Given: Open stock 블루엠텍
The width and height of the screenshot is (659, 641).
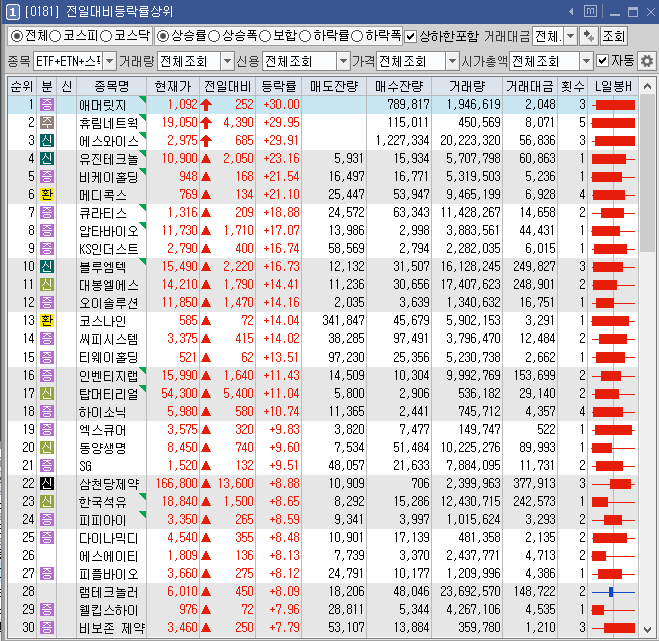Looking at the screenshot, I should click(102, 267).
